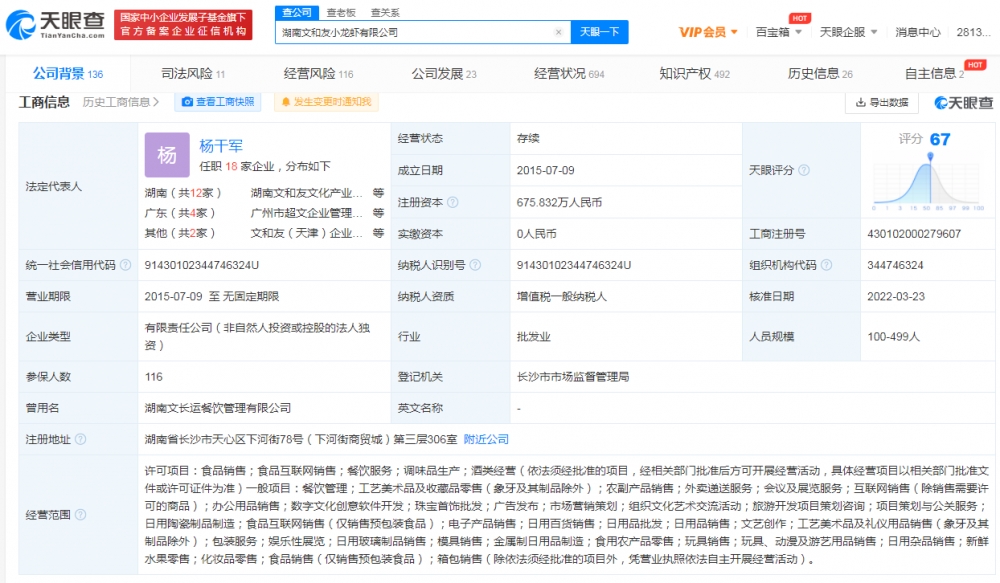Open the 历史信息 tab
Screen dimensions: 1000x583
point(820,74)
